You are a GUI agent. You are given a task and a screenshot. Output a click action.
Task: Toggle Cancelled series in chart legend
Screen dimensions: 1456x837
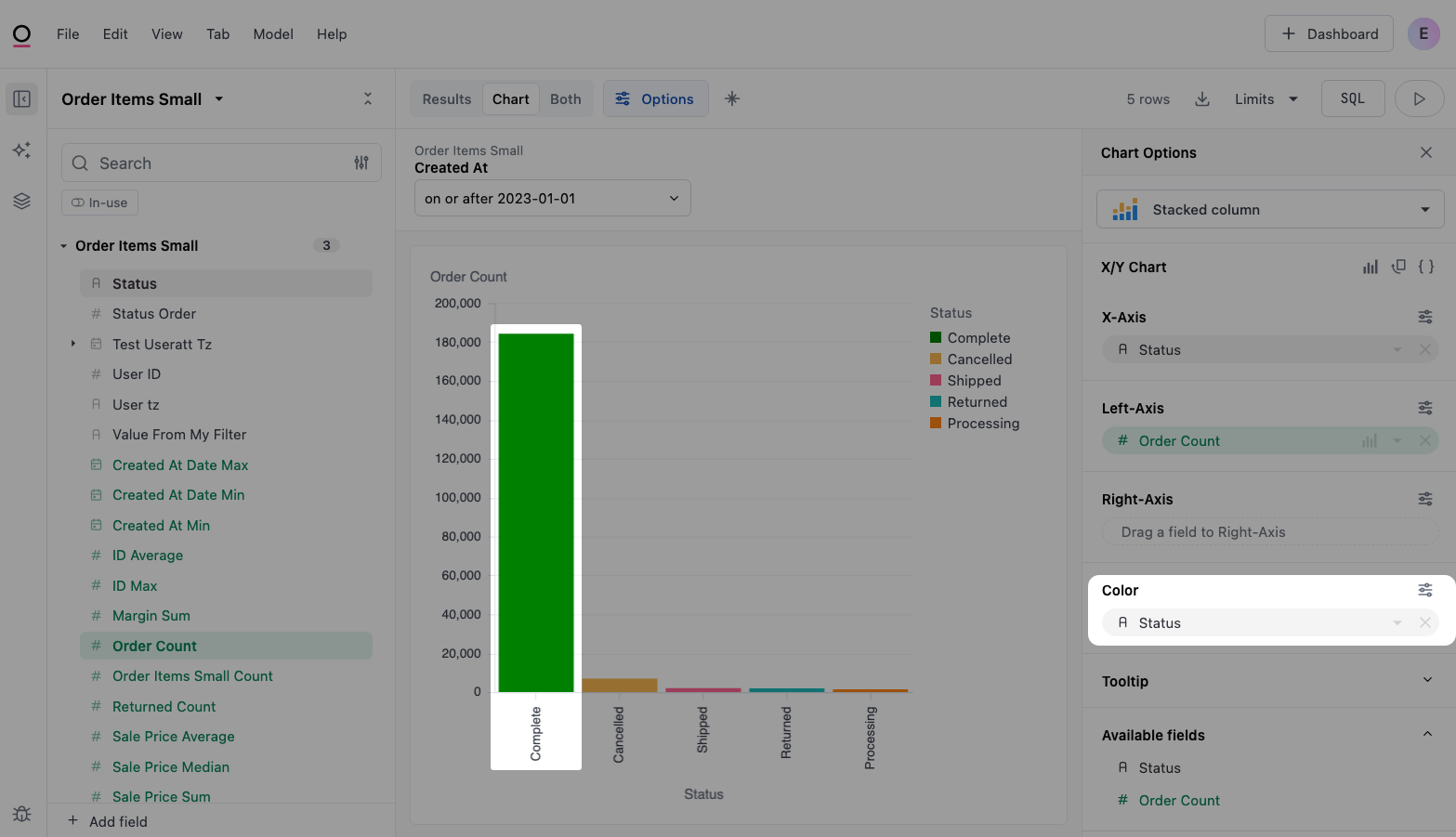click(x=979, y=360)
